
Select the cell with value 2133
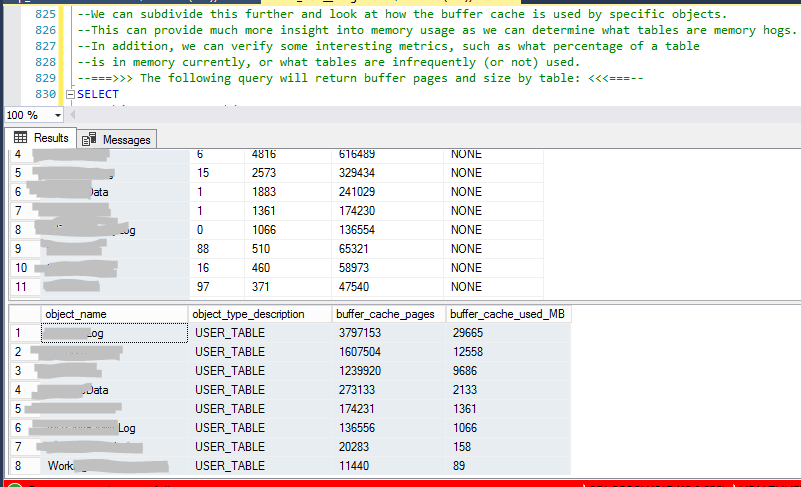click(508, 390)
